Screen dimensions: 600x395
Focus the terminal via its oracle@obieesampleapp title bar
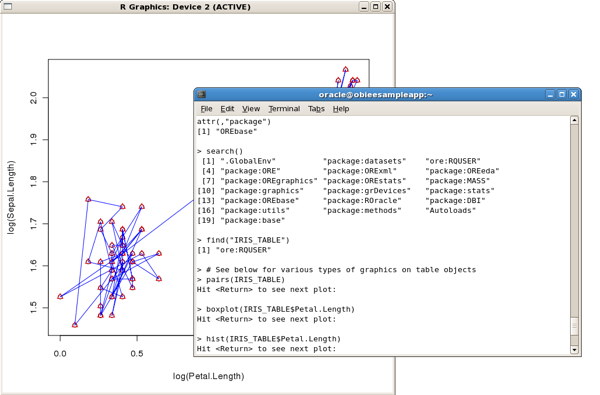(x=375, y=95)
